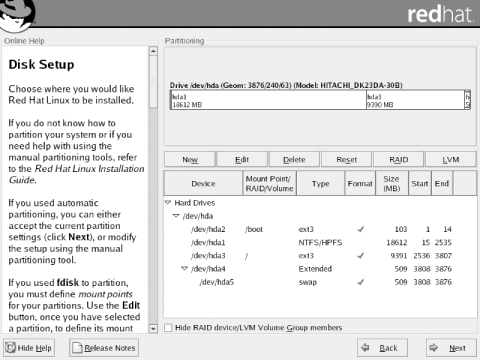481x360 pixels.
Task: Sort by Mount Point/RAID/Volume column header
Action: tap(269, 183)
